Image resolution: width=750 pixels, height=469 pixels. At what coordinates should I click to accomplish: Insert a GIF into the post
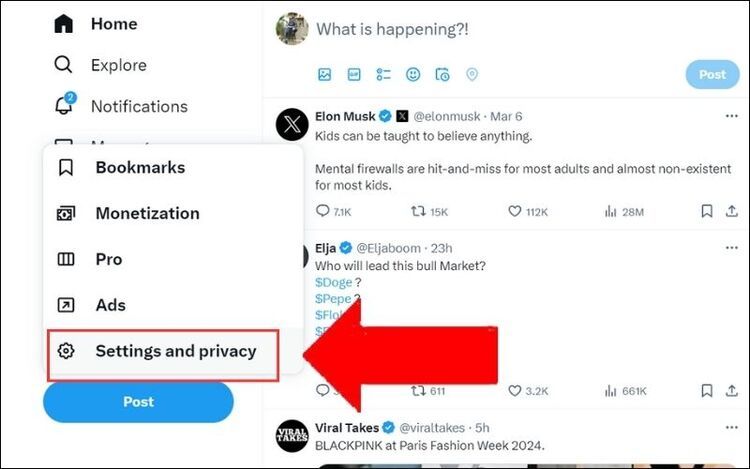pos(354,74)
